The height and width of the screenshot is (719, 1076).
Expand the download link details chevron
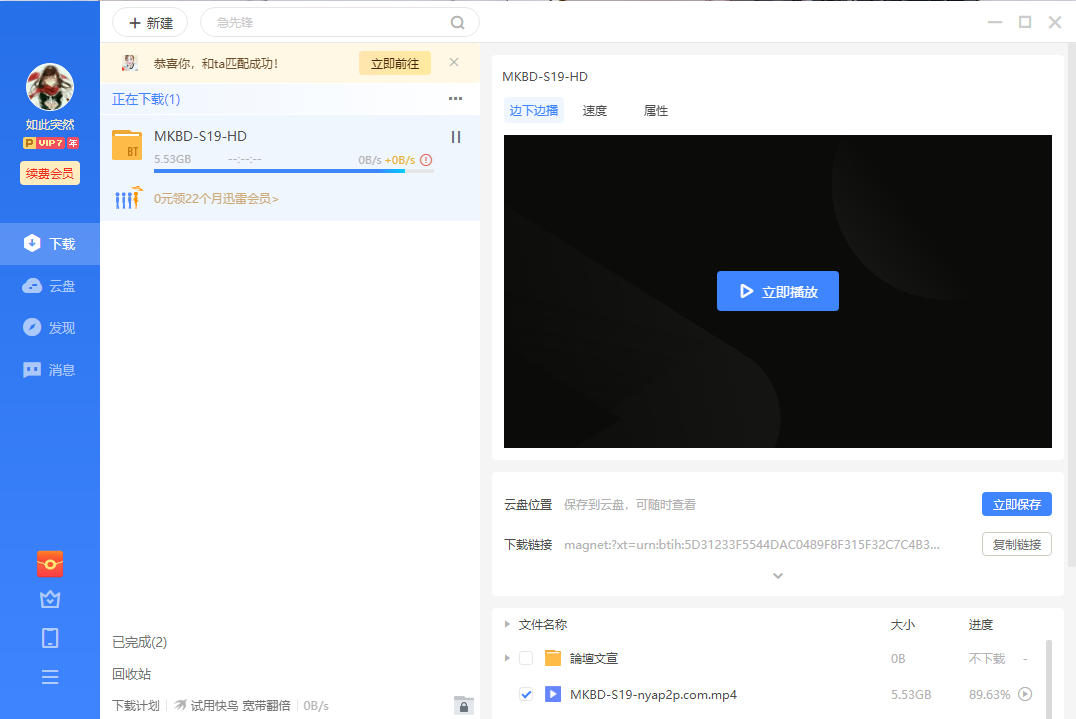[x=778, y=576]
